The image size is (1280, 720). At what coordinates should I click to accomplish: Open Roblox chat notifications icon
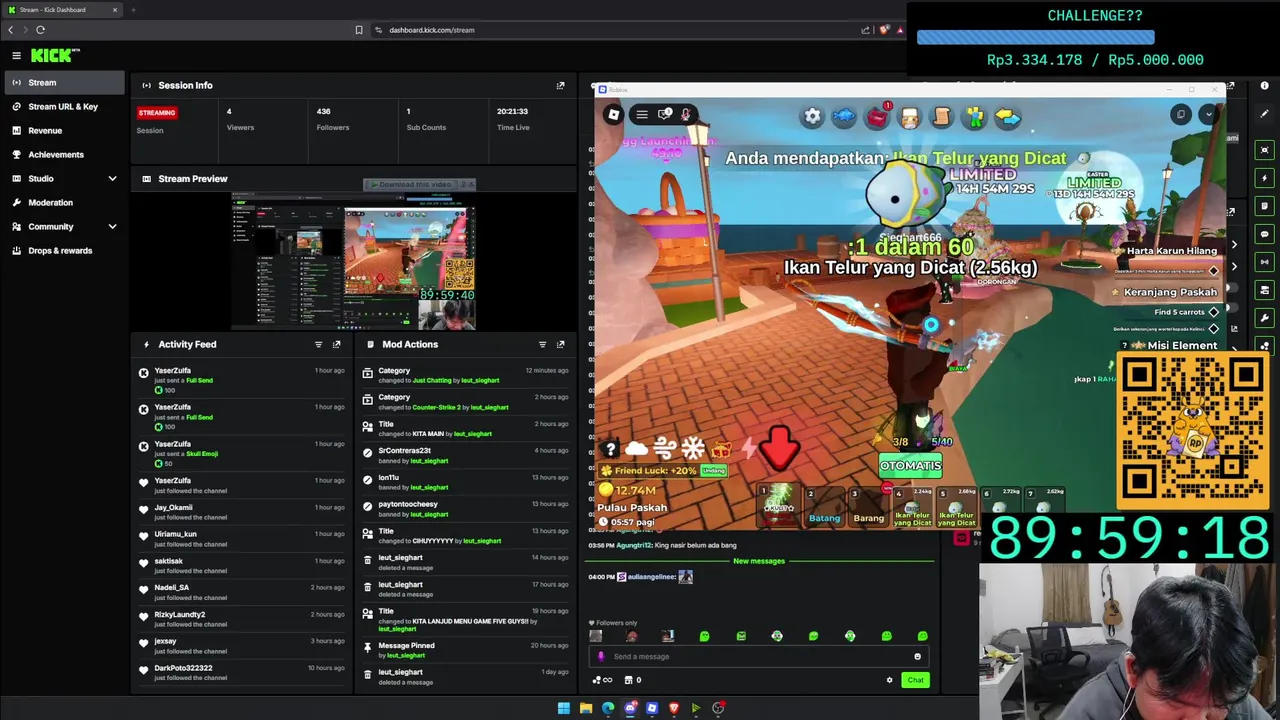pyautogui.click(x=665, y=115)
